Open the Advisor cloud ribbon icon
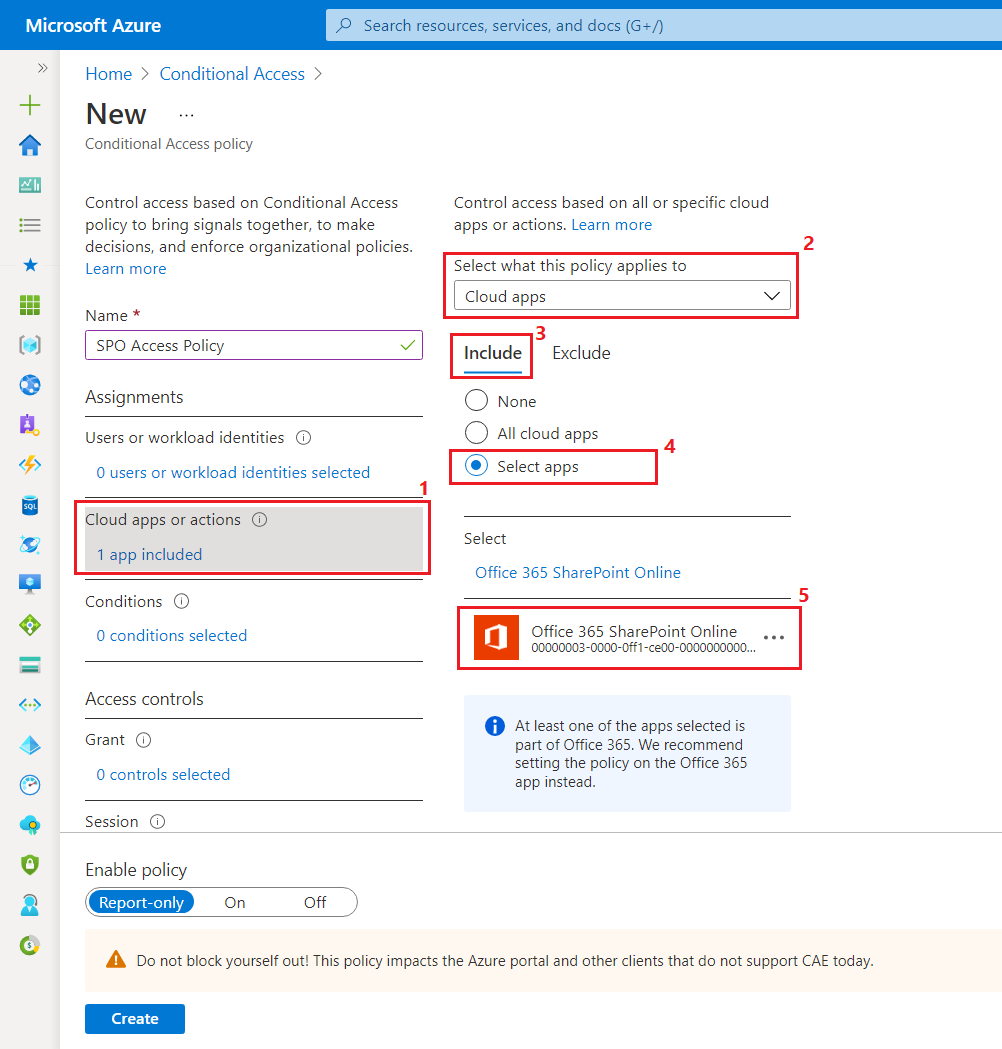 (x=29, y=825)
